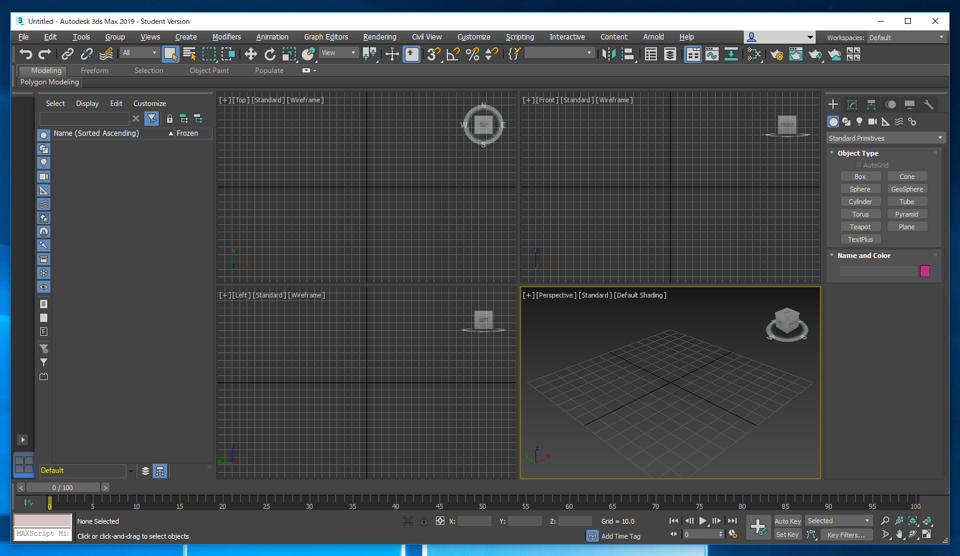
Task: Click the Play Animation button
Action: [x=703, y=521]
